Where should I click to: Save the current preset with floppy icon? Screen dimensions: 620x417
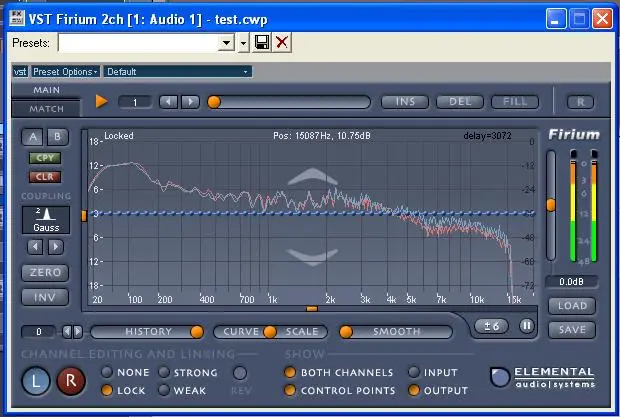pos(262,42)
